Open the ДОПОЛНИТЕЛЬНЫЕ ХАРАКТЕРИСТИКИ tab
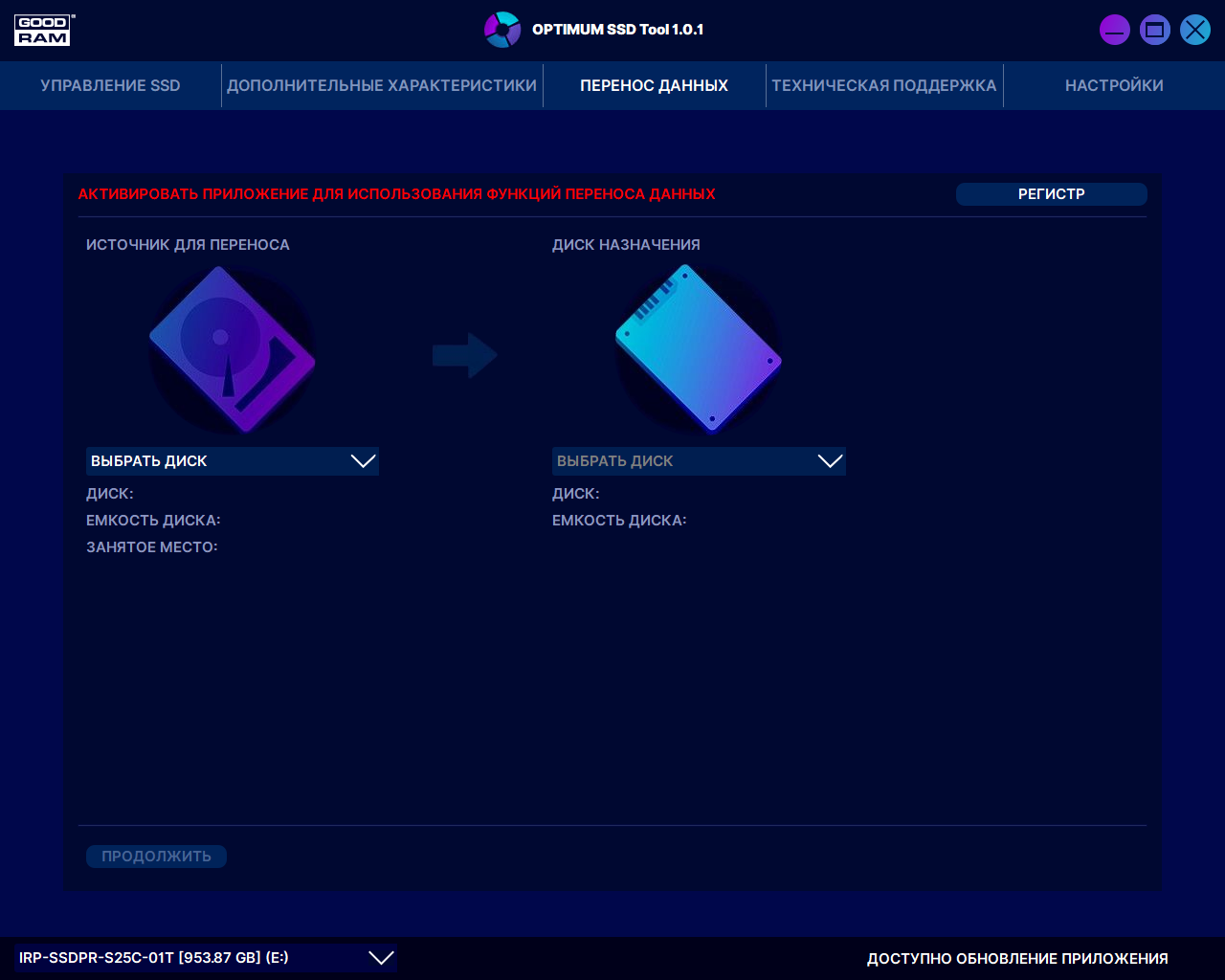 point(382,85)
